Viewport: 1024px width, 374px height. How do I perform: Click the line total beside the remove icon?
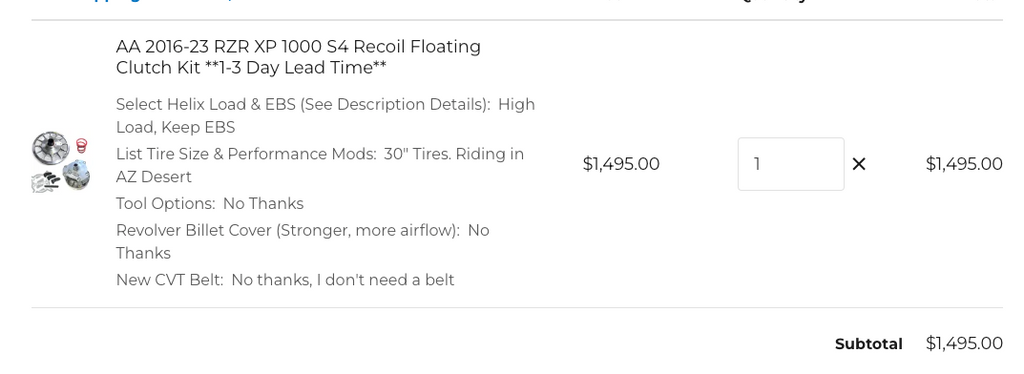pyautogui.click(x=964, y=164)
